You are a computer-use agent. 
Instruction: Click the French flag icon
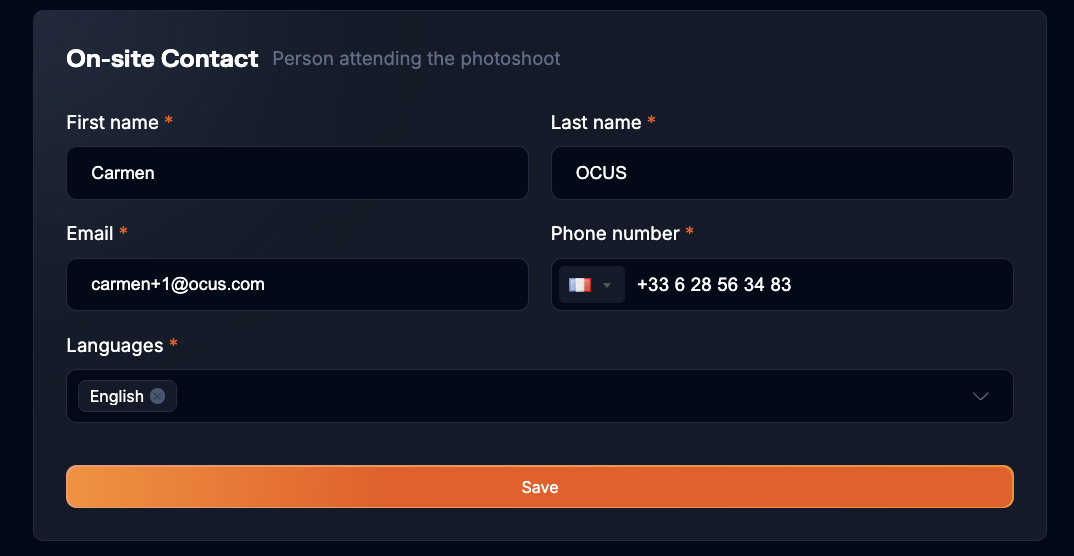coord(580,285)
